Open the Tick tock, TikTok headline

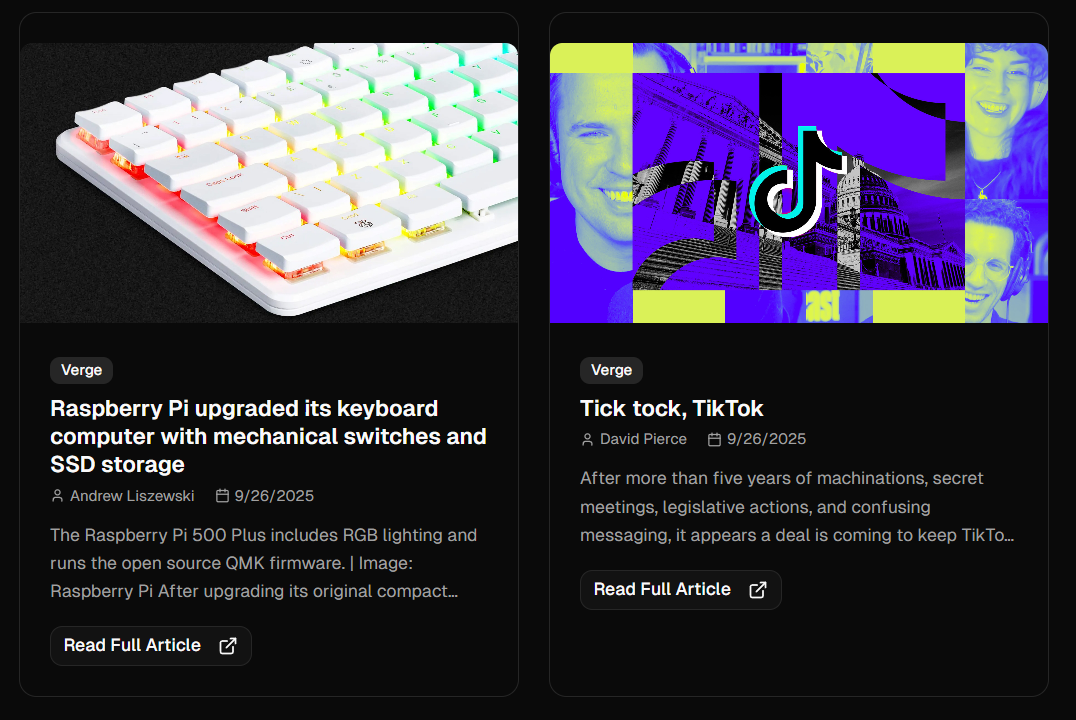click(672, 408)
